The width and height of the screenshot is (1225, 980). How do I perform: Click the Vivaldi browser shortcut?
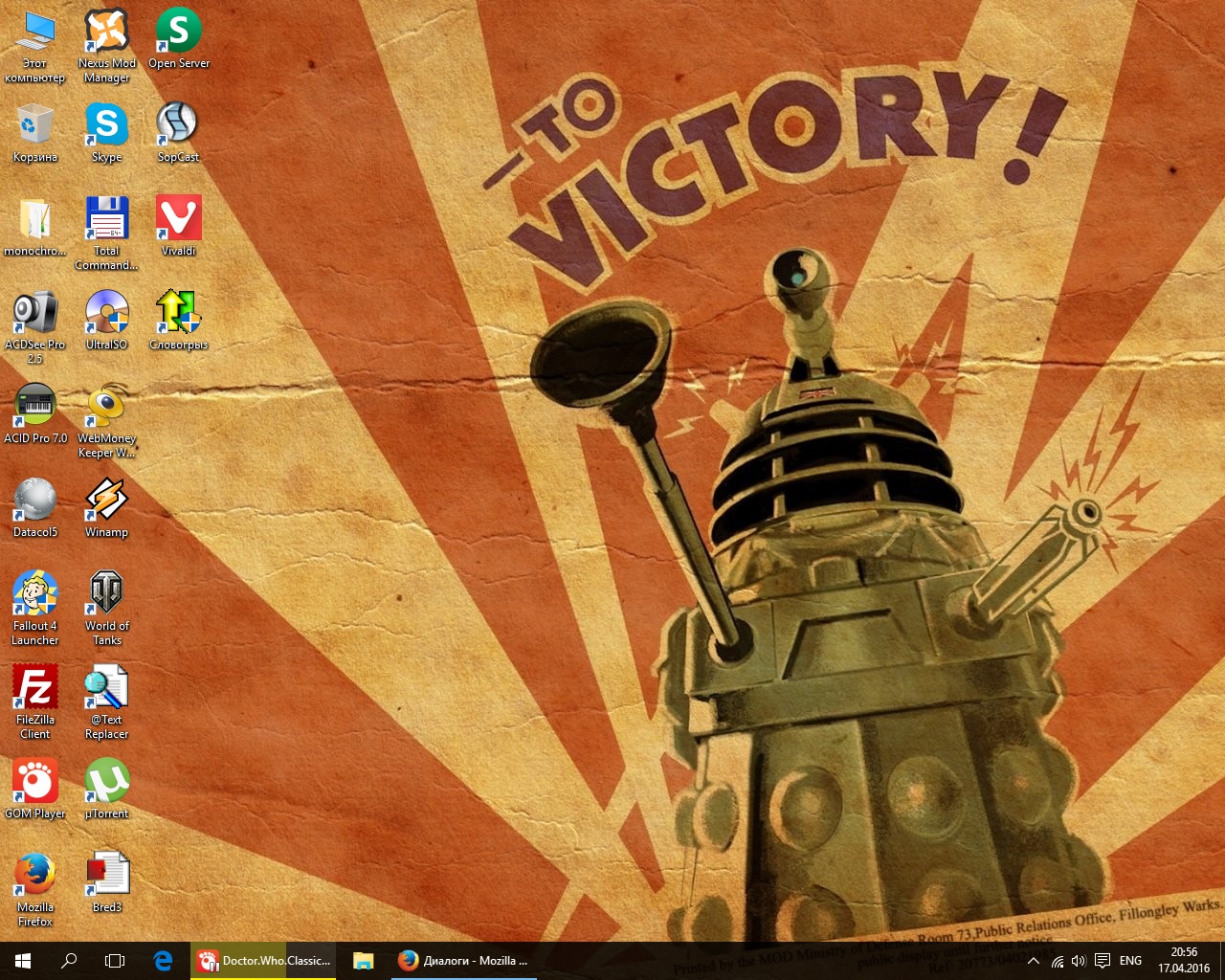click(x=179, y=227)
